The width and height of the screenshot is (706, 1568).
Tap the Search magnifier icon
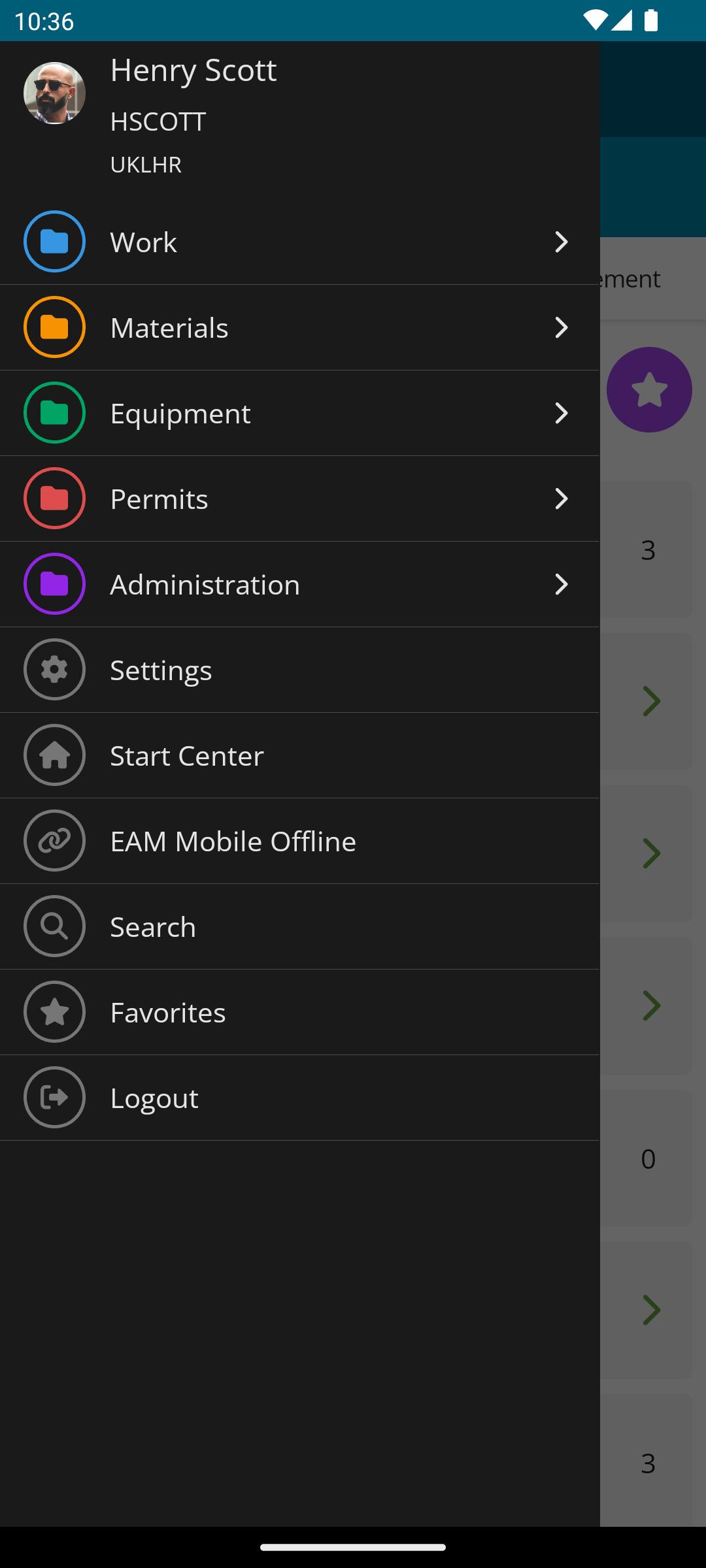point(54,926)
